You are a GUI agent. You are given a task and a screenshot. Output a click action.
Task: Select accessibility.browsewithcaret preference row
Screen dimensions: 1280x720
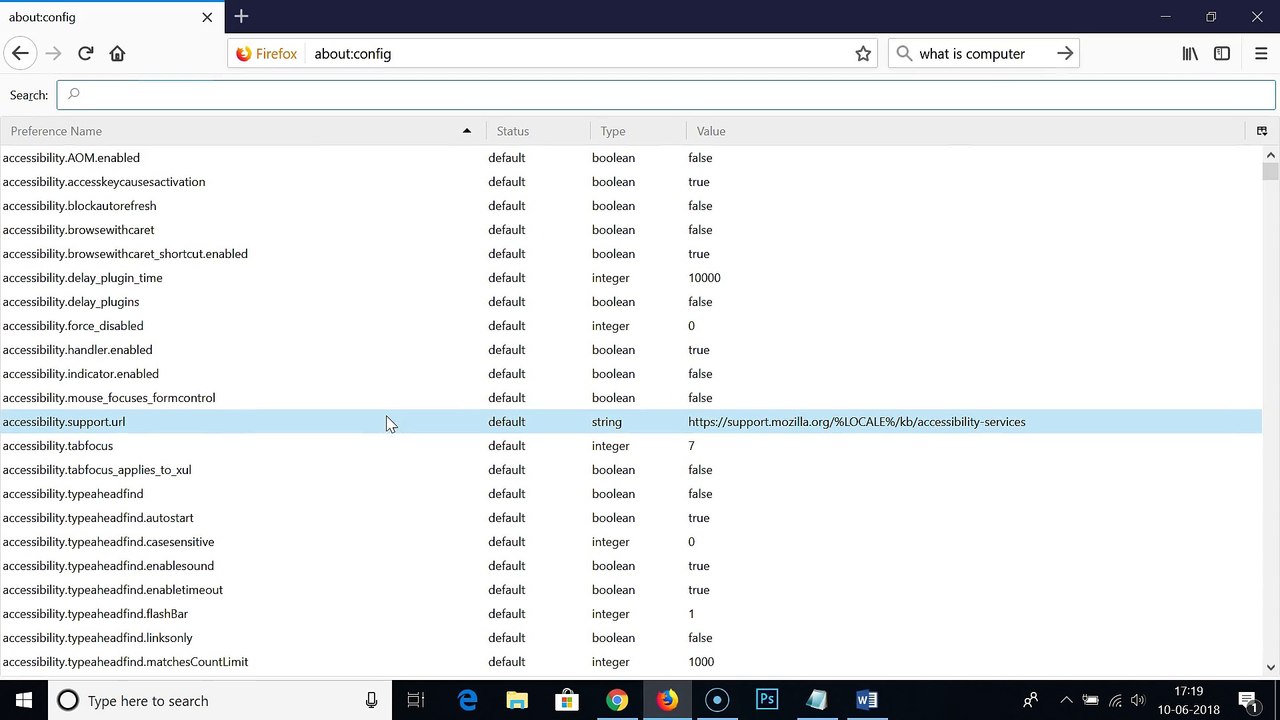click(631, 230)
